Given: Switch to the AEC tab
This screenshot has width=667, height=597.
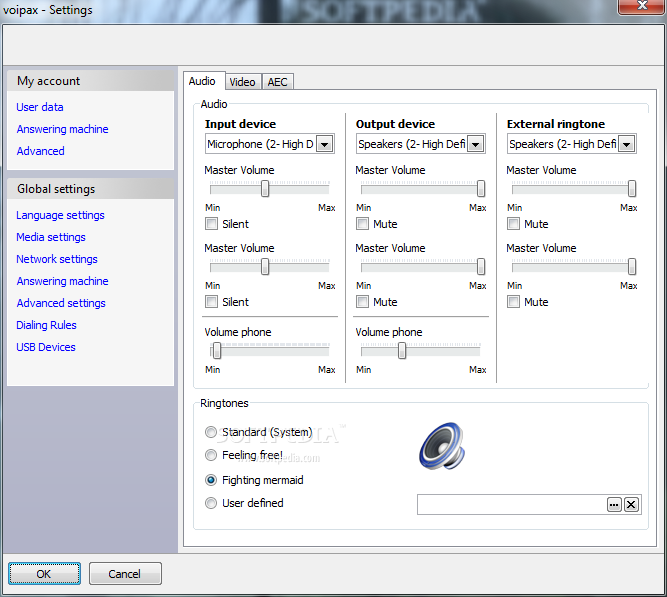Looking at the screenshot, I should click(277, 82).
